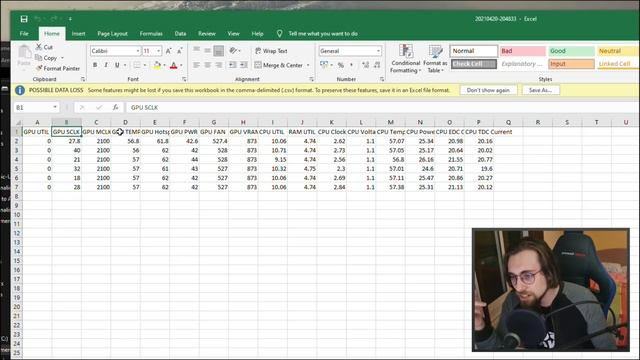Open the Fill Color dropdown arrow

[x=164, y=65]
